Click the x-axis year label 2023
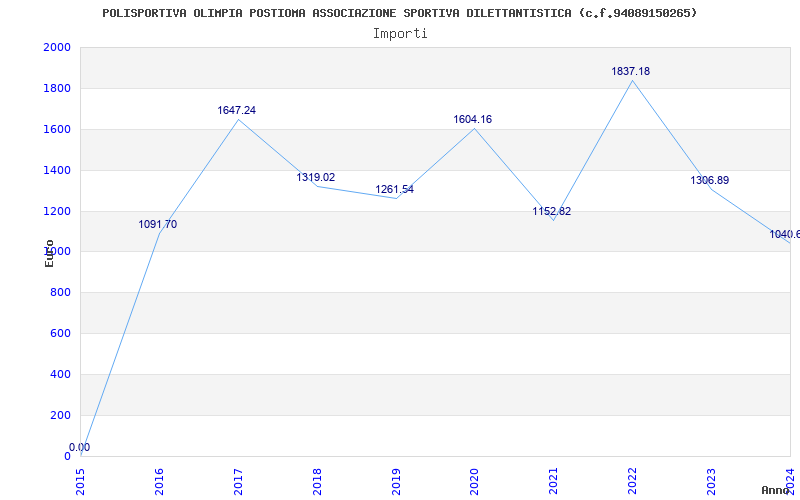 coord(711,482)
